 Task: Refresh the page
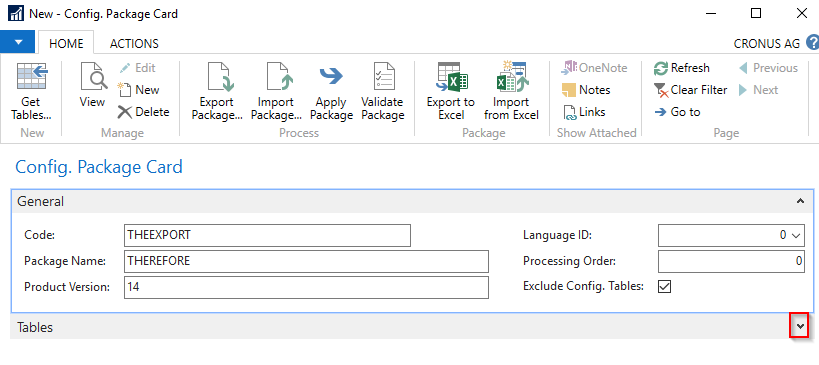pyautogui.click(x=682, y=68)
